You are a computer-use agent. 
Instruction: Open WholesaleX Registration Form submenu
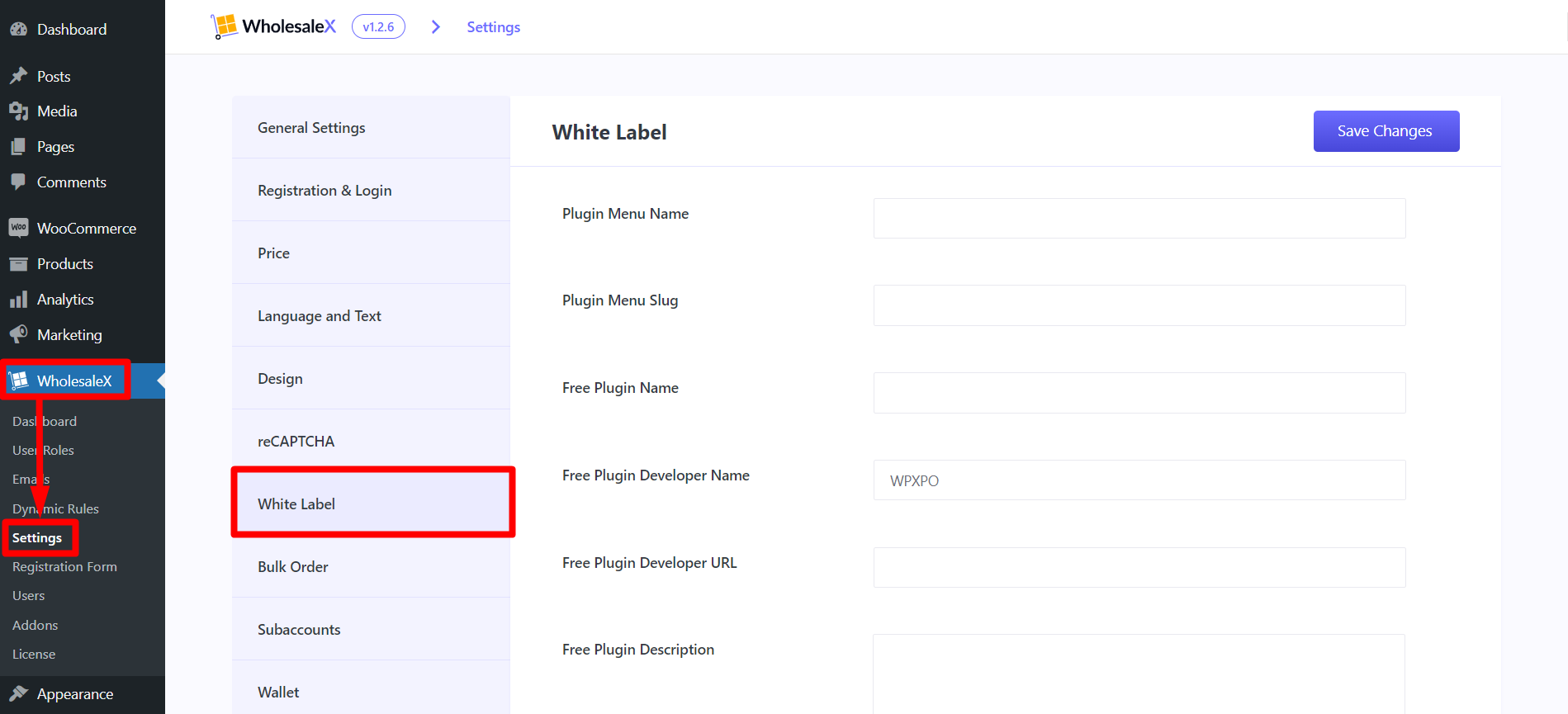point(64,566)
